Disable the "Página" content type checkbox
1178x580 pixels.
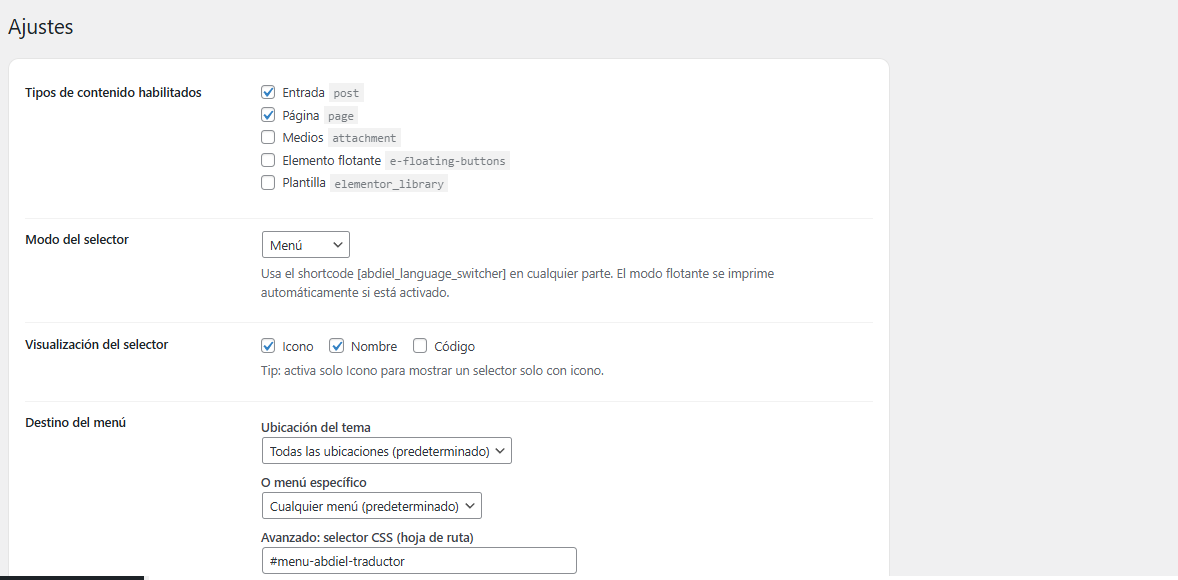(268, 114)
